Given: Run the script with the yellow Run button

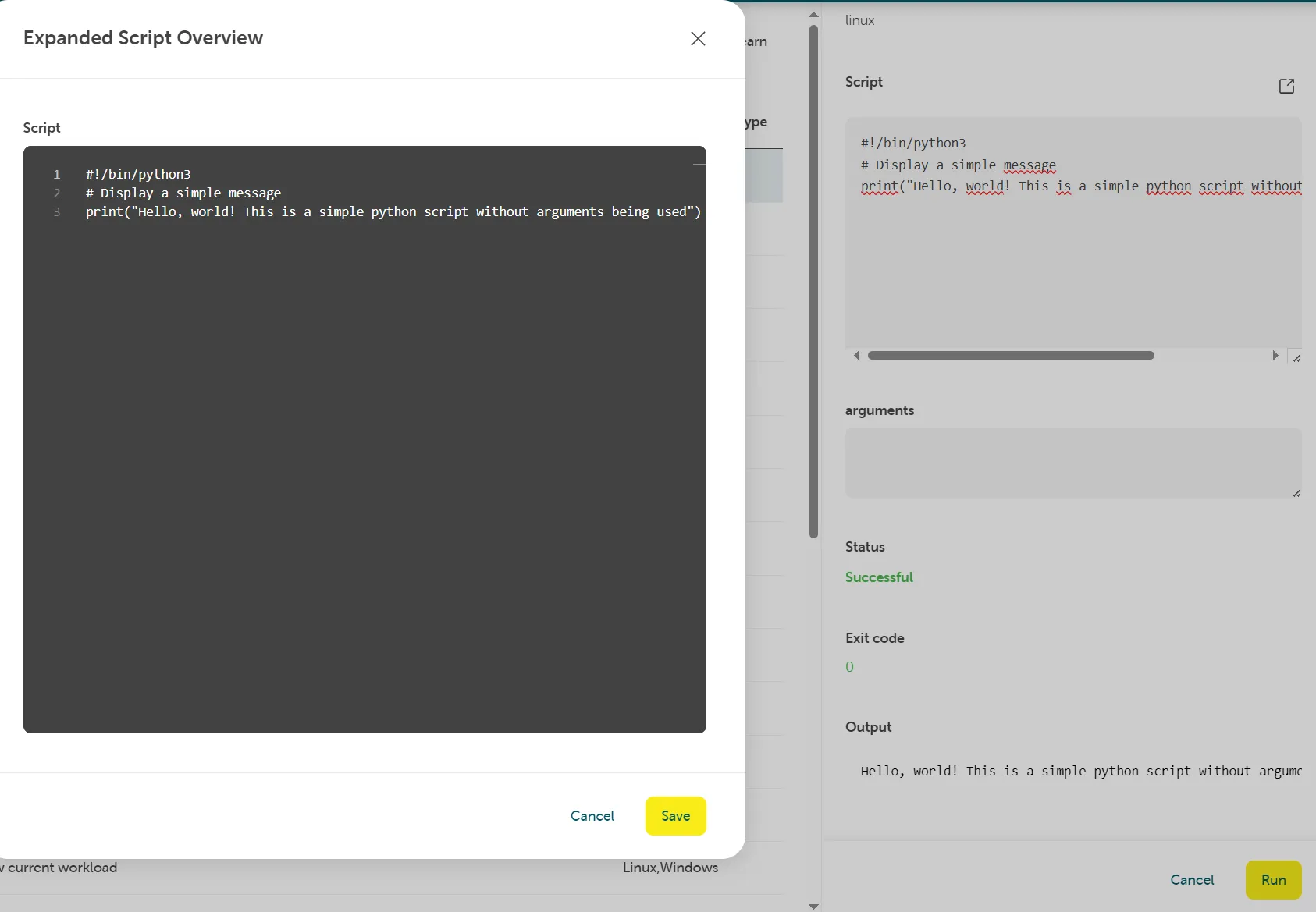Looking at the screenshot, I should coord(1273,880).
